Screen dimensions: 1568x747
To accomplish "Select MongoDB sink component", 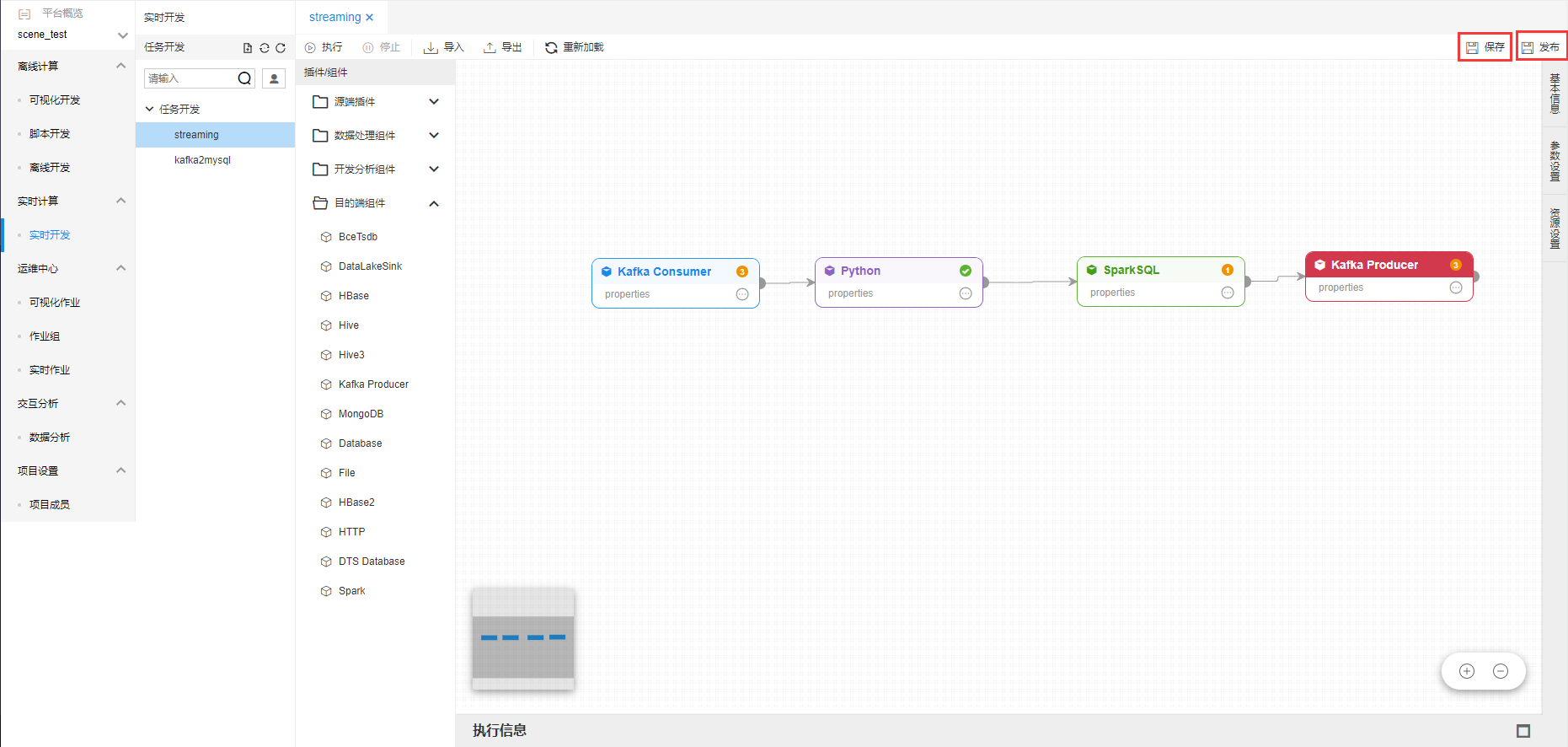I will tap(361, 414).
